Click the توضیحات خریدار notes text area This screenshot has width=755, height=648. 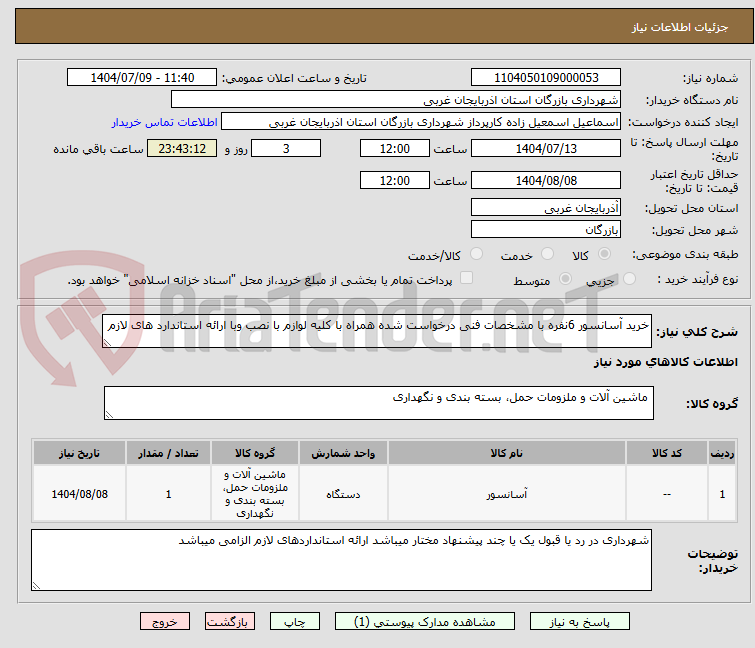point(341,558)
